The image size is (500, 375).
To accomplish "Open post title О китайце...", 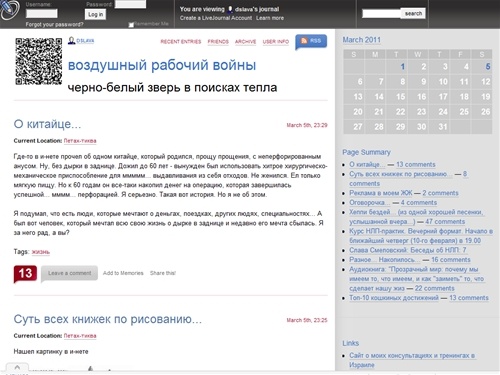I will [47, 124].
